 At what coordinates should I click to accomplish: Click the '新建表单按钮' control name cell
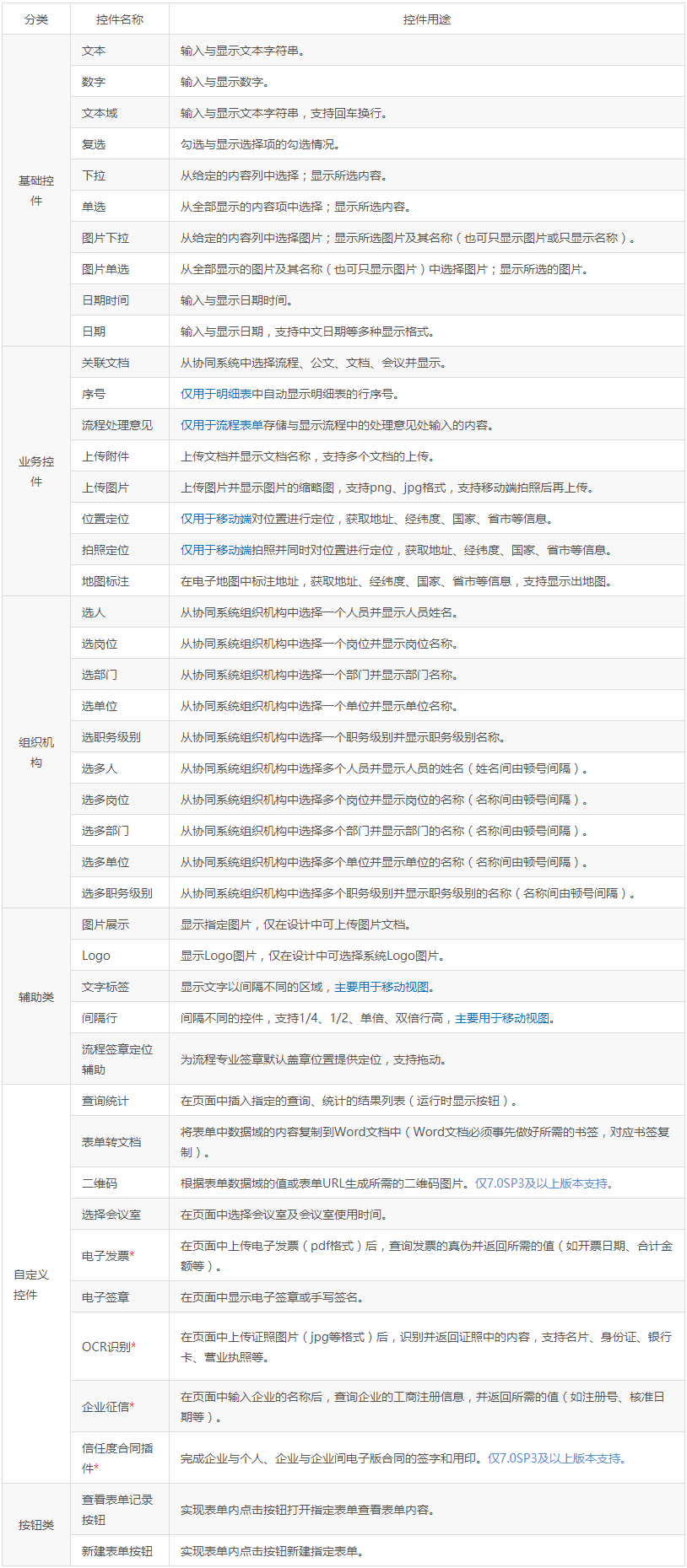point(120,1551)
